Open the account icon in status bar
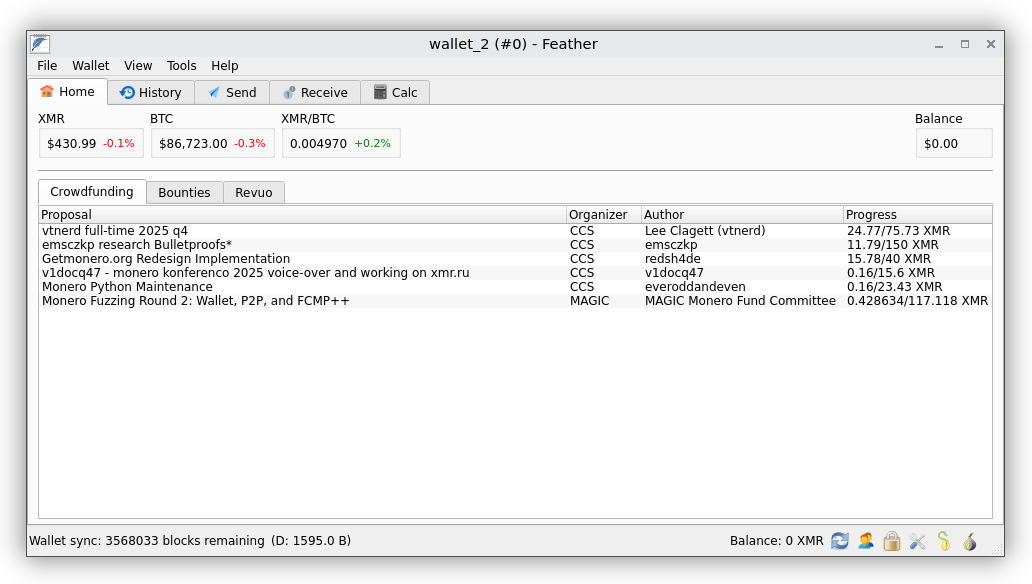The height and width of the screenshot is (584, 1032). pyautogui.click(x=866, y=541)
